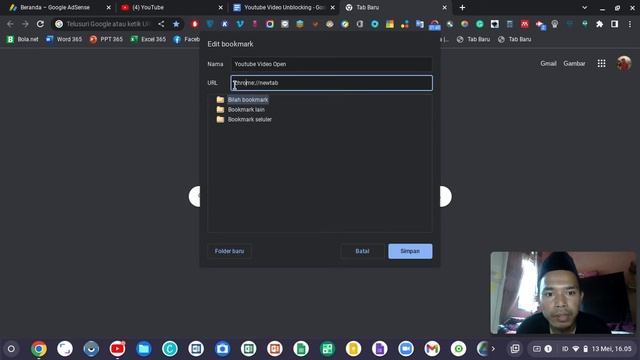Click the Batal button in the dialog
This screenshot has height=360, width=640.
[362, 251]
